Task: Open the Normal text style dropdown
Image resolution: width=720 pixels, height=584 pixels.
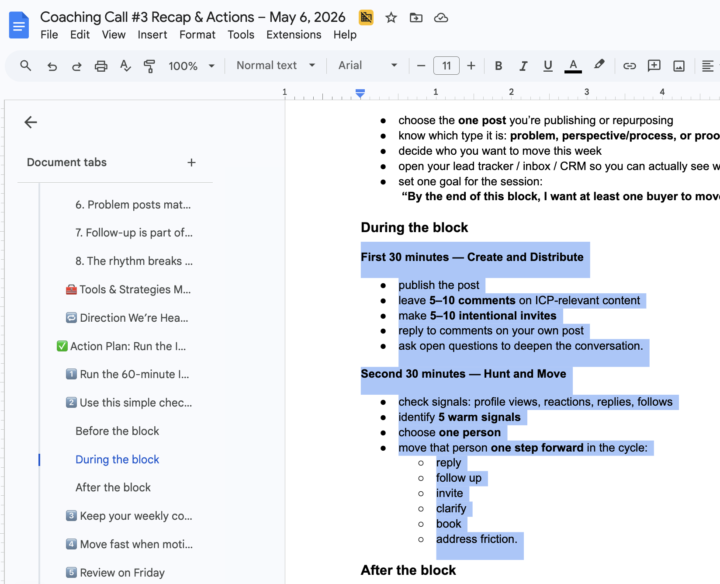Action: click(276, 66)
